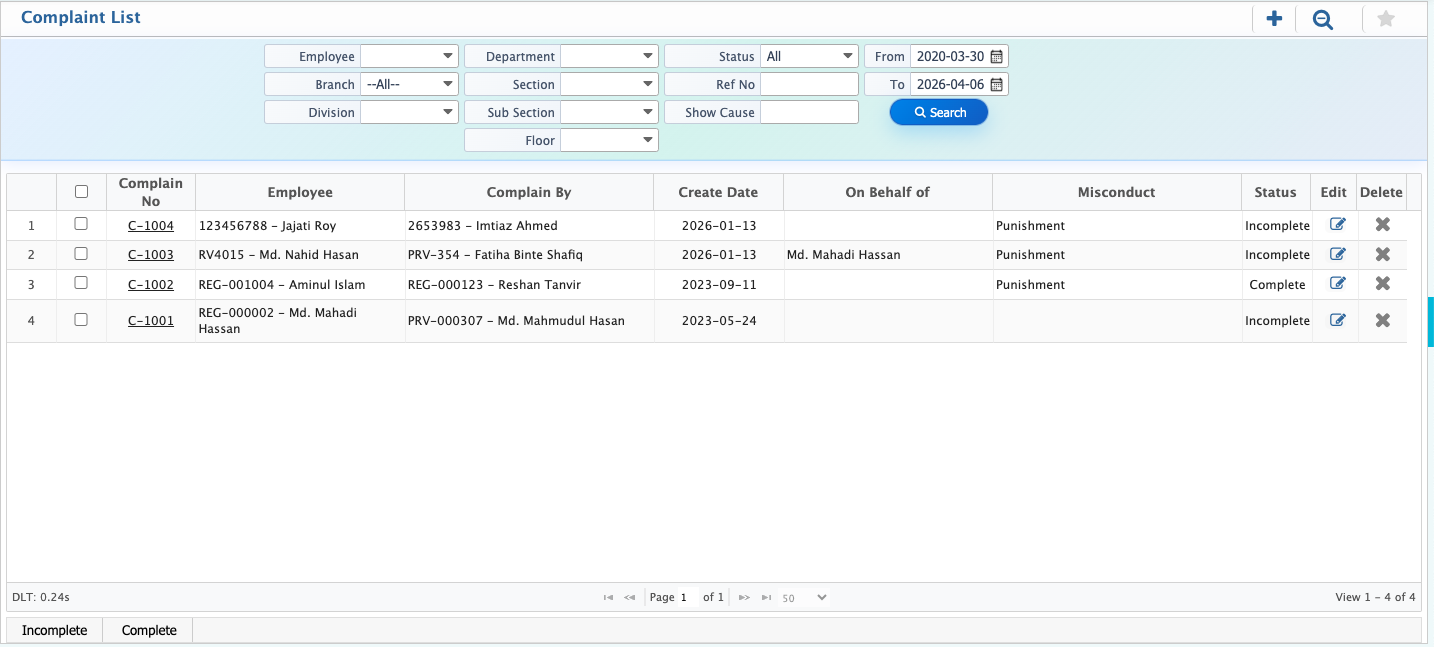The width and height of the screenshot is (1434, 647).
Task: Open complaint link C-1003
Action: pyautogui.click(x=151, y=255)
